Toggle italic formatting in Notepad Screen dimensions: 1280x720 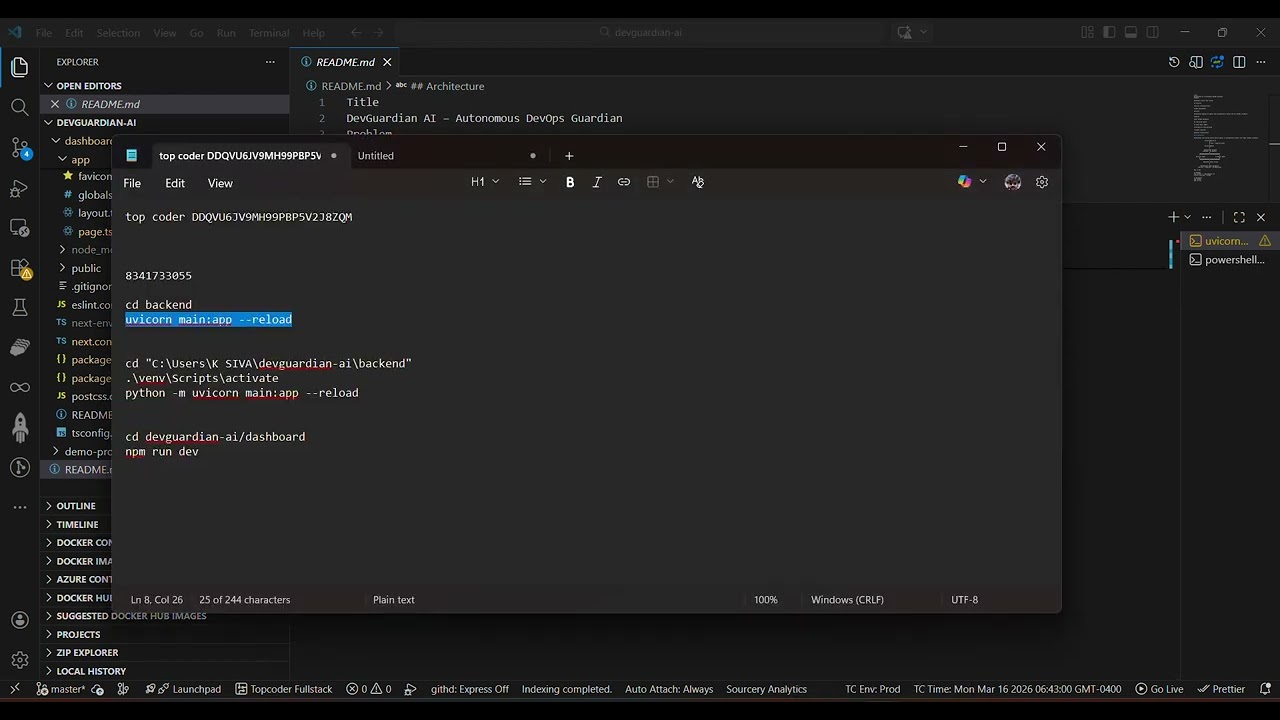[x=597, y=182]
